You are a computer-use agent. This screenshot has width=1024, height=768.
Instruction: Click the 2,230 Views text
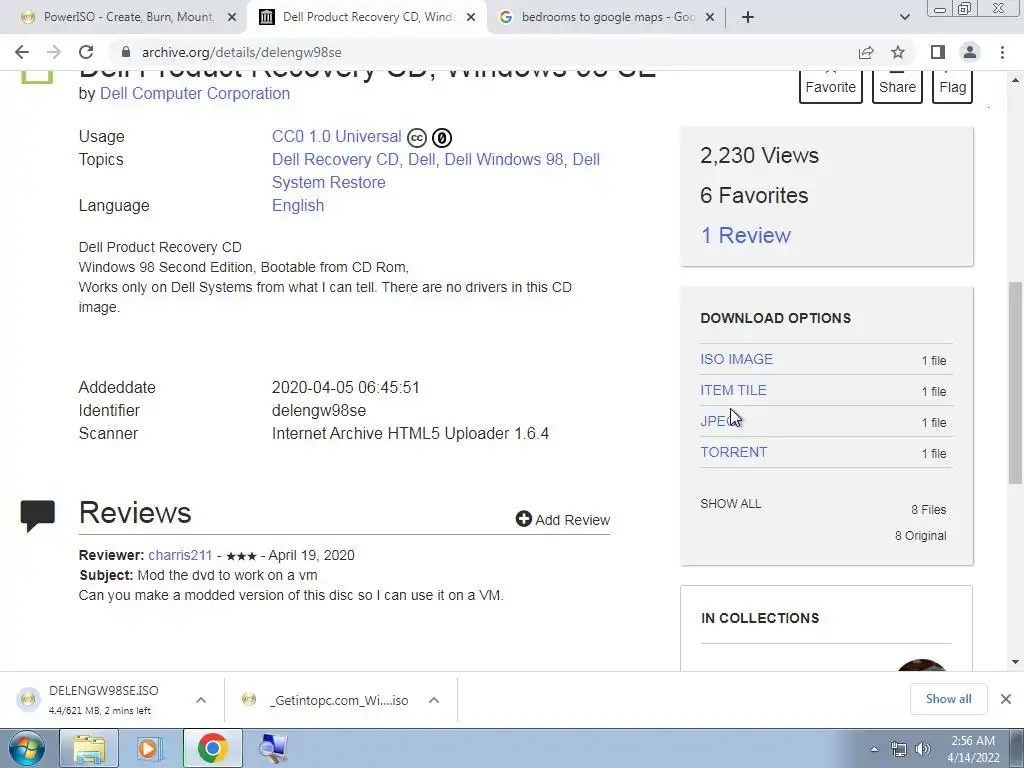[759, 155]
